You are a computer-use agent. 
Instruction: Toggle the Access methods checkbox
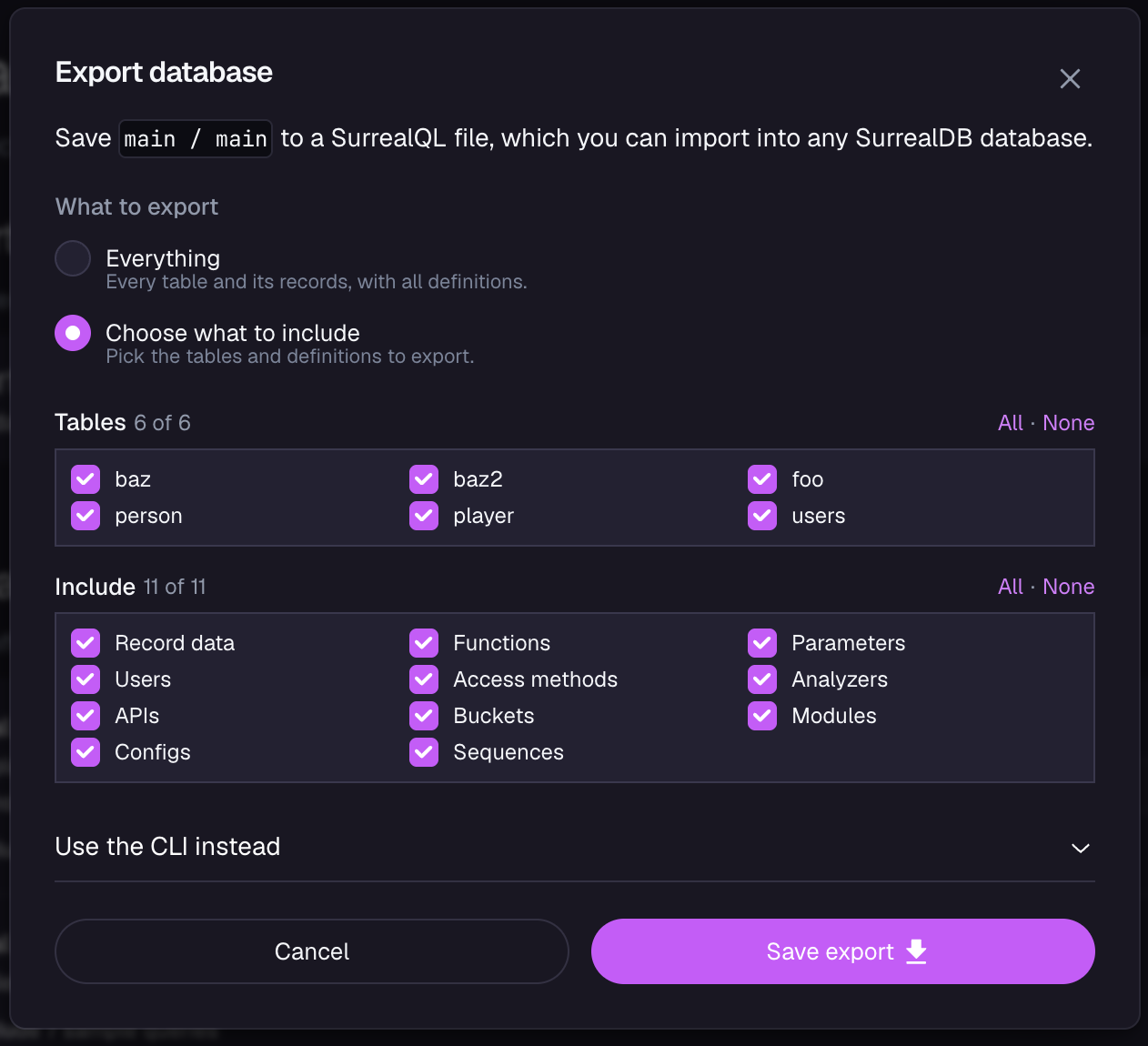point(424,679)
